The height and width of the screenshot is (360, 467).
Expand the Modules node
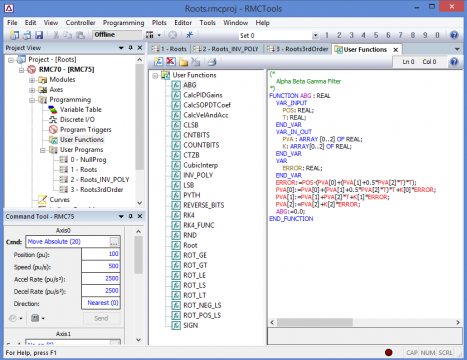point(32,80)
